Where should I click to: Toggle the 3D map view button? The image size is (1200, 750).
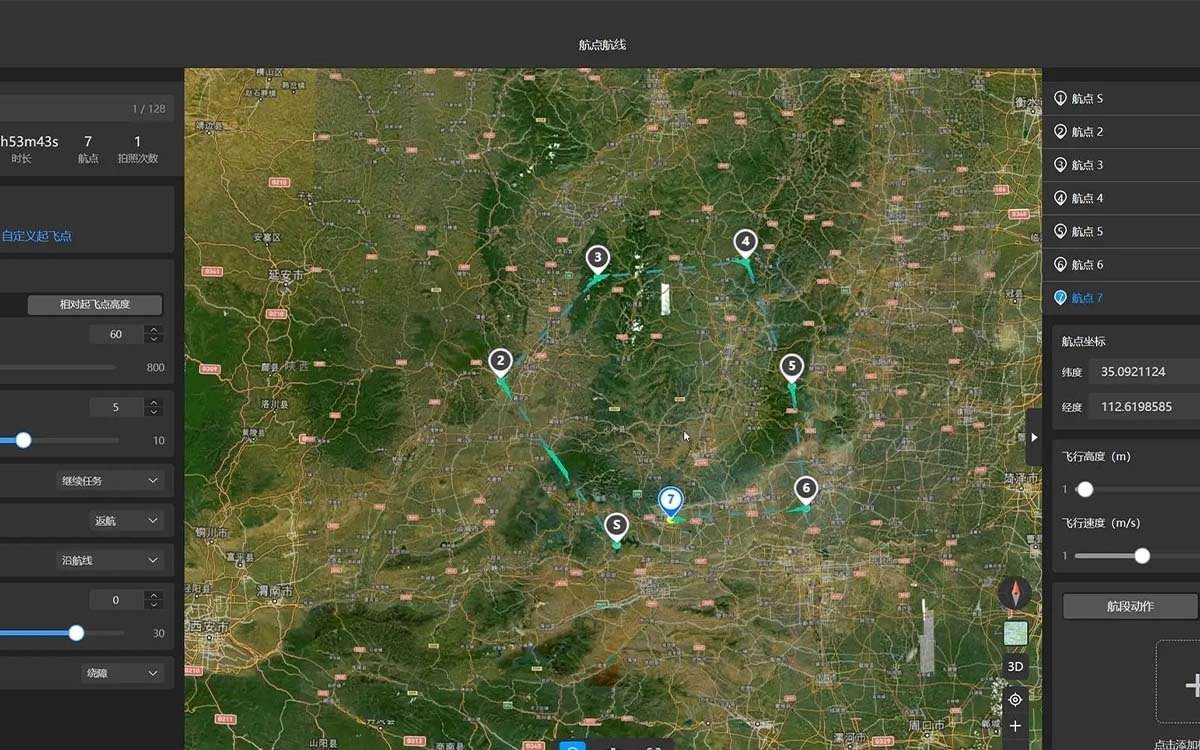point(1015,666)
